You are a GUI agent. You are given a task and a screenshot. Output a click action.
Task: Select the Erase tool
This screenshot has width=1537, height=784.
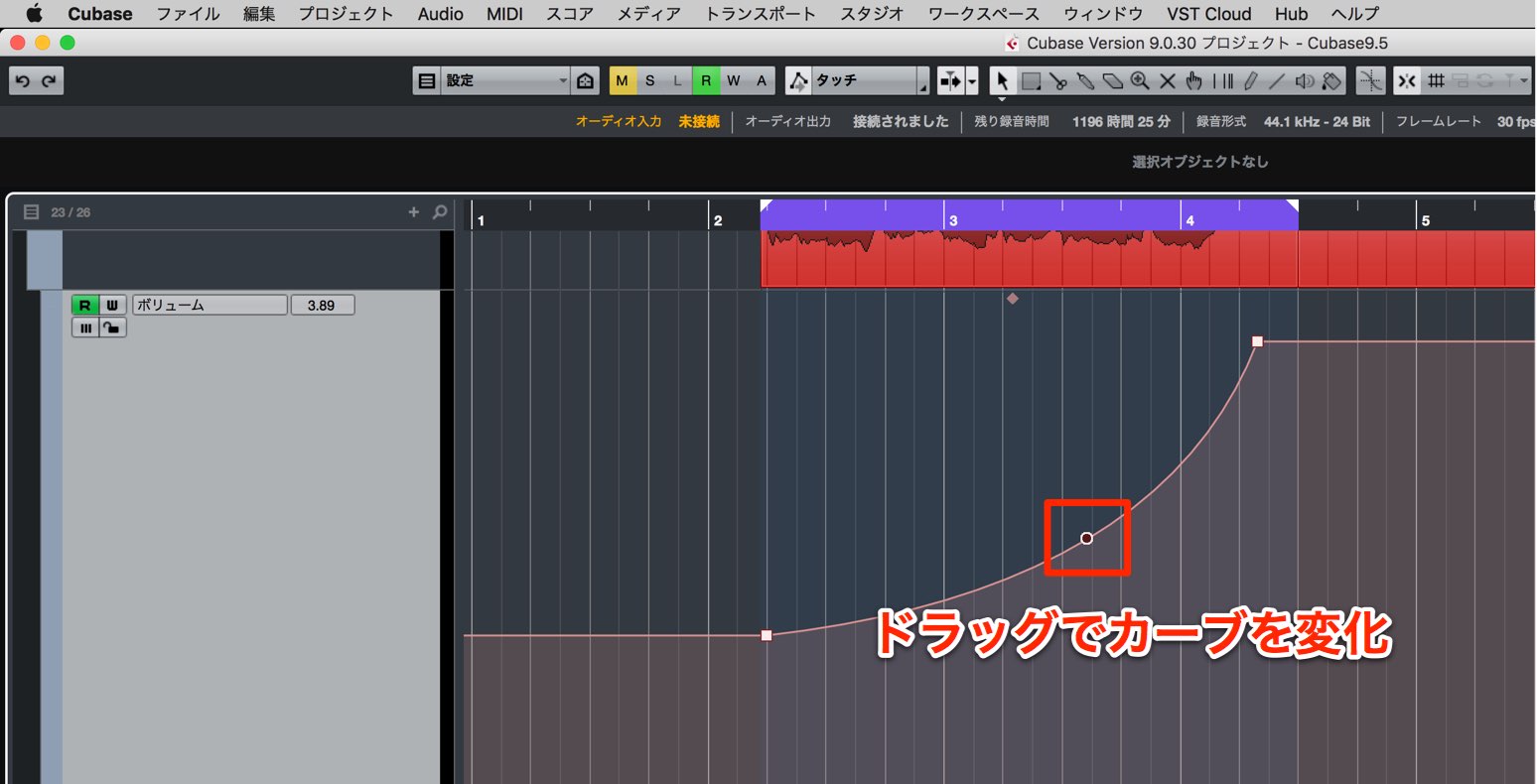[1113, 81]
